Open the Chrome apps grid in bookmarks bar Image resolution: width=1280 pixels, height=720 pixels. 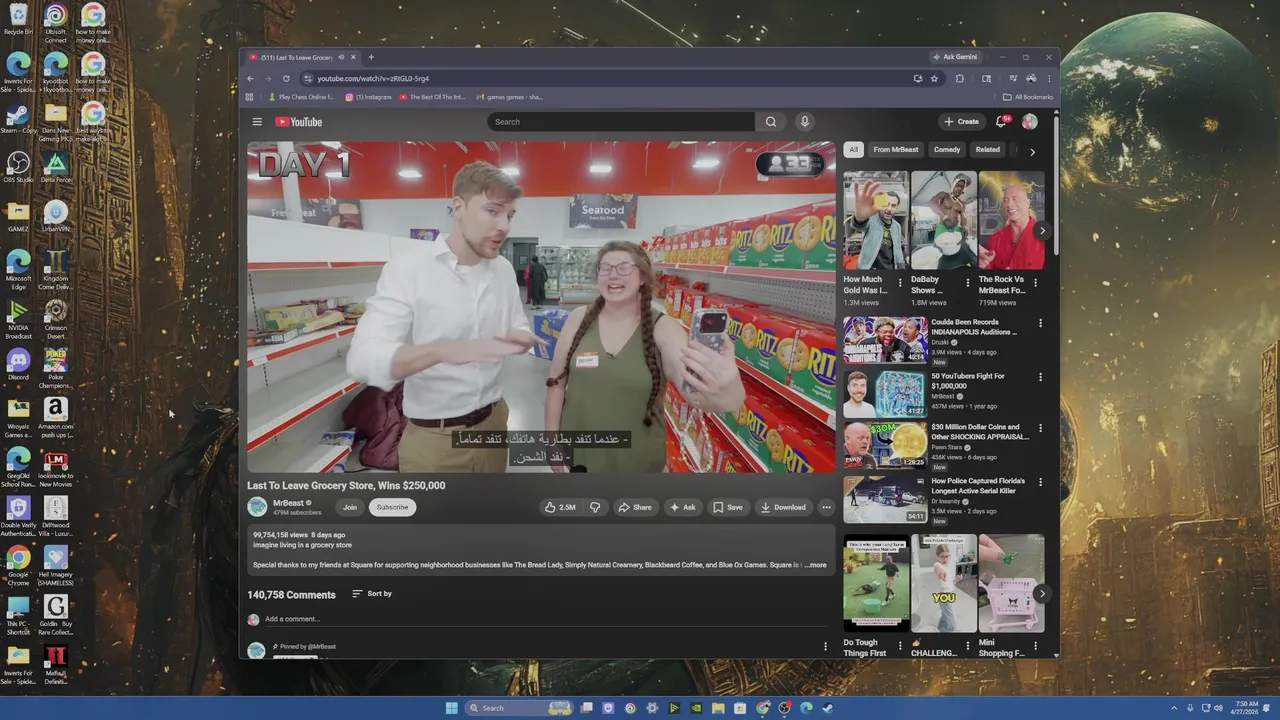coord(249,97)
